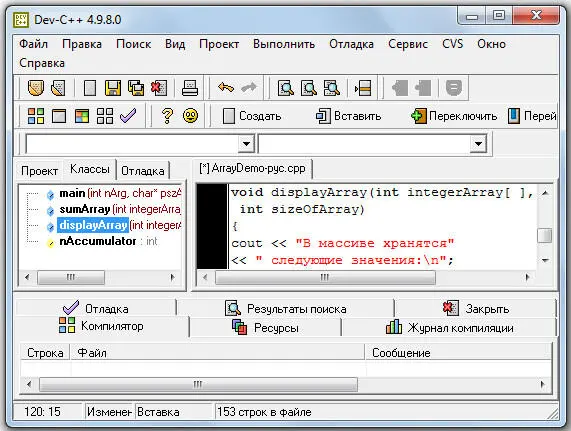Switch to the Проект side tab
The image size is (571, 431).
(x=39, y=171)
